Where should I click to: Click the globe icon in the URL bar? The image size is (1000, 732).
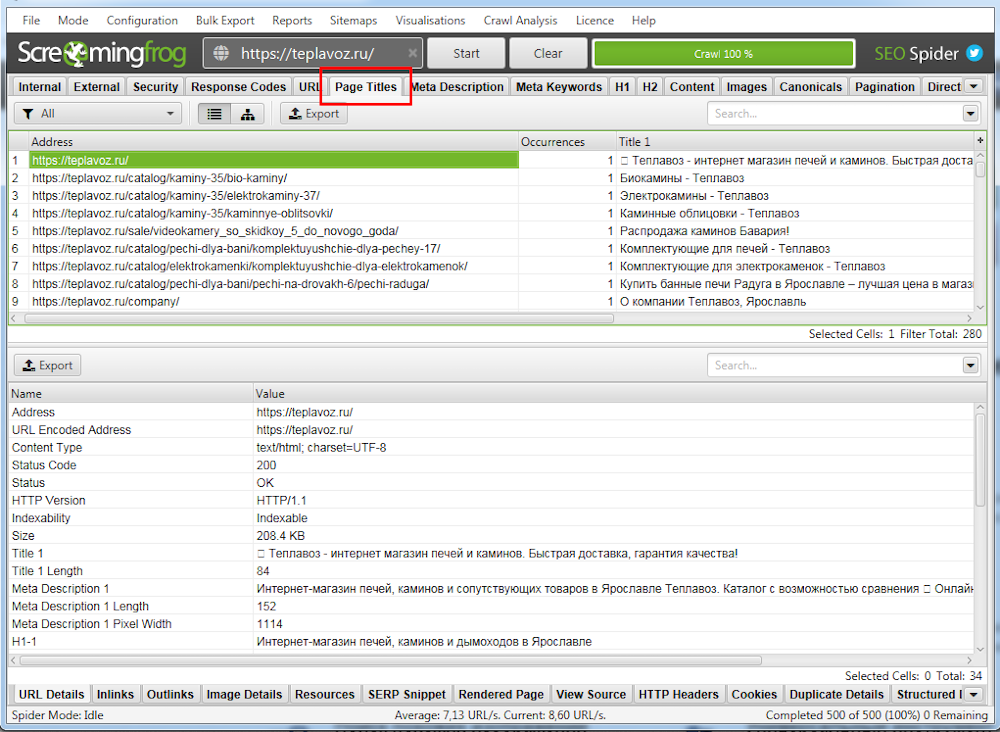(221, 54)
